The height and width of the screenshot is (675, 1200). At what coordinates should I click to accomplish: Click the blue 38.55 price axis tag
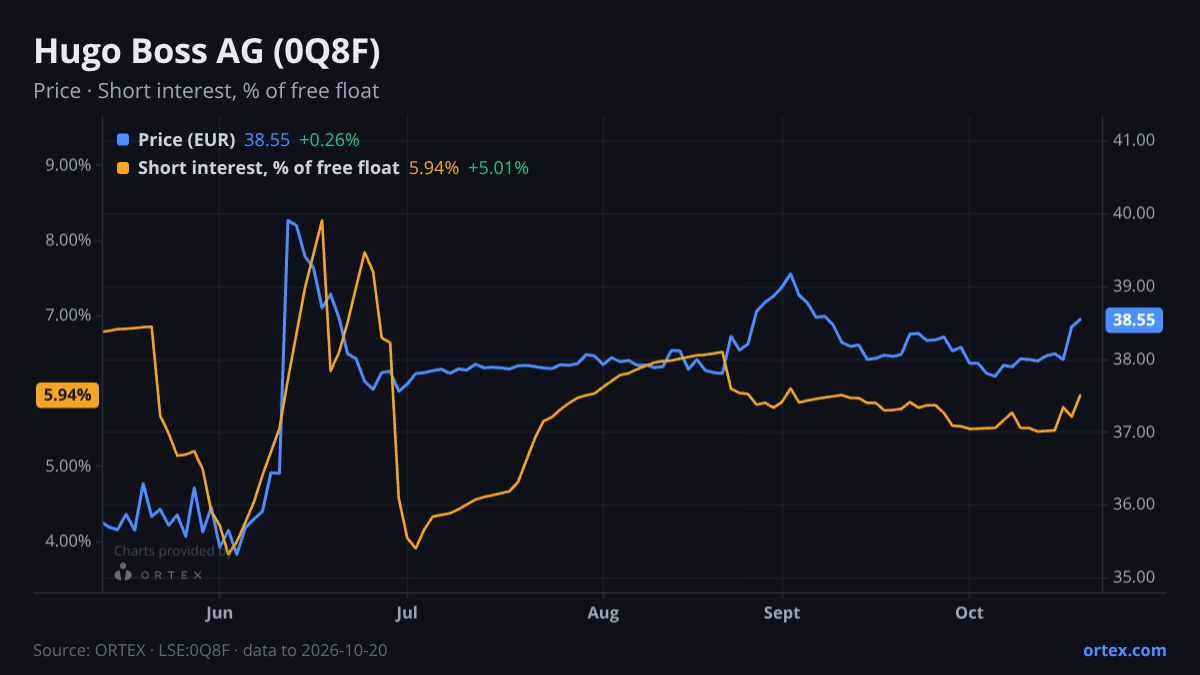pyautogui.click(x=1133, y=321)
